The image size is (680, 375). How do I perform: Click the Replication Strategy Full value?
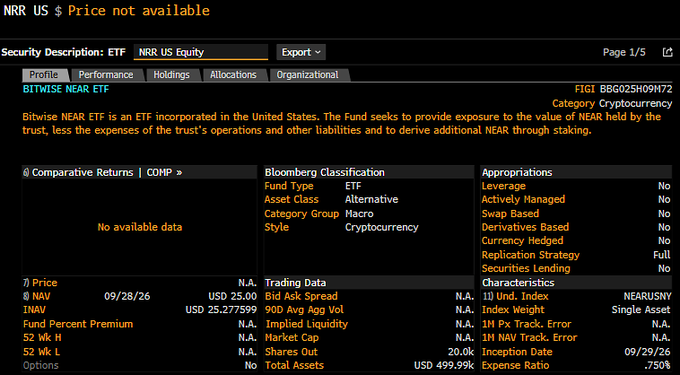(x=662, y=255)
